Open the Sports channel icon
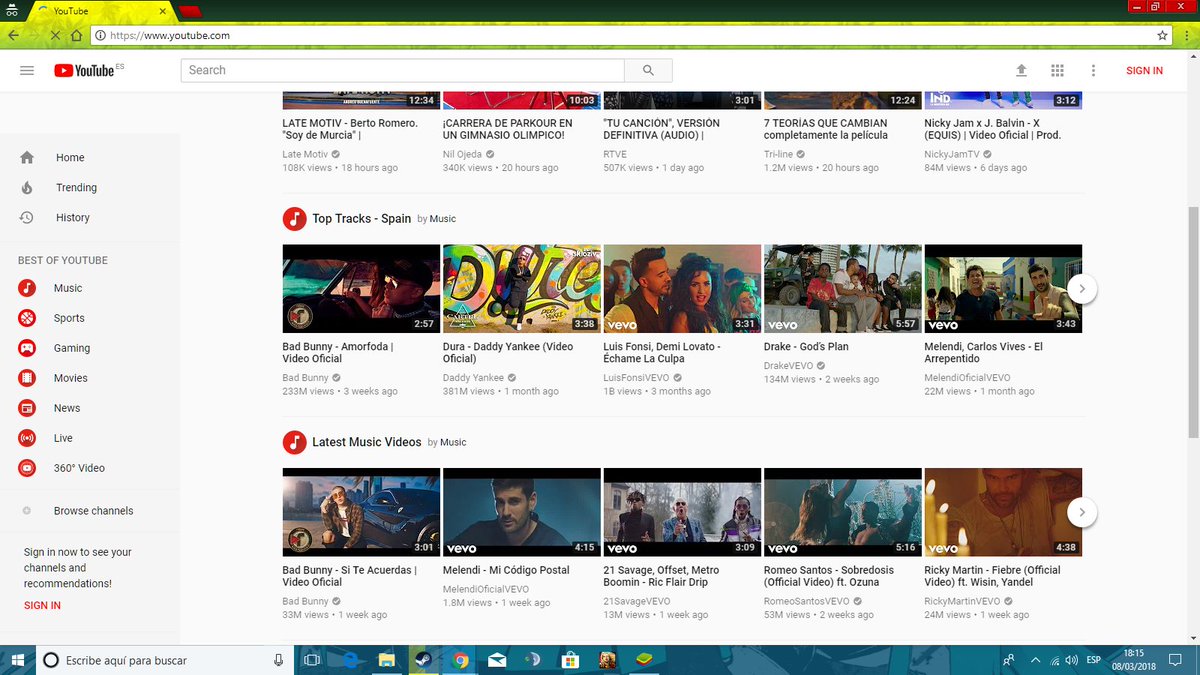Viewport: 1200px width, 675px height. point(27,318)
